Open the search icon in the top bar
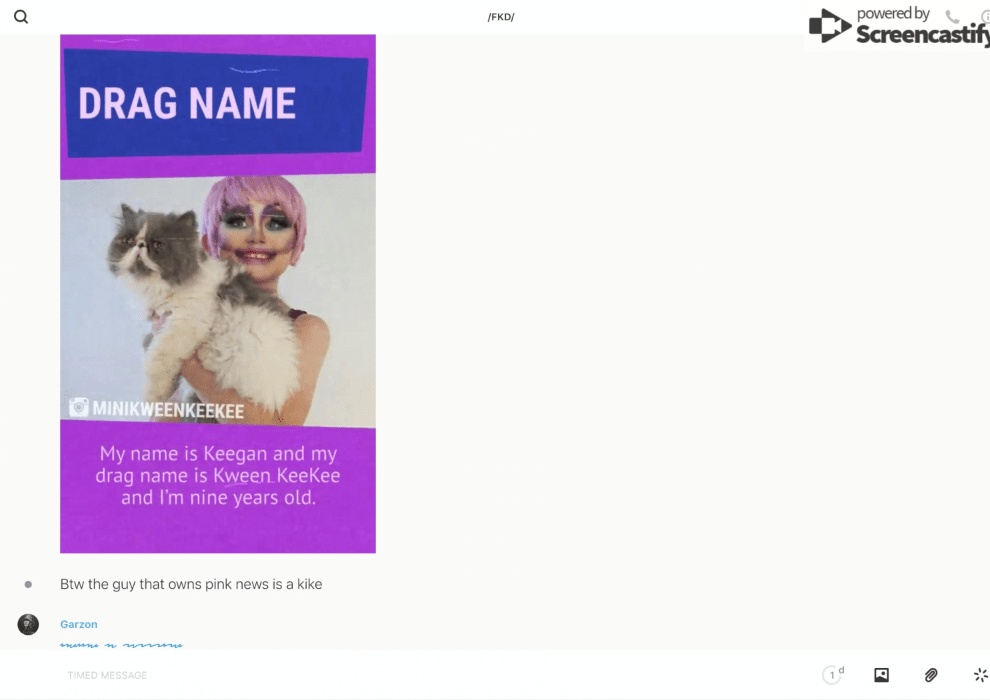The width and height of the screenshot is (990, 700). coord(21,17)
